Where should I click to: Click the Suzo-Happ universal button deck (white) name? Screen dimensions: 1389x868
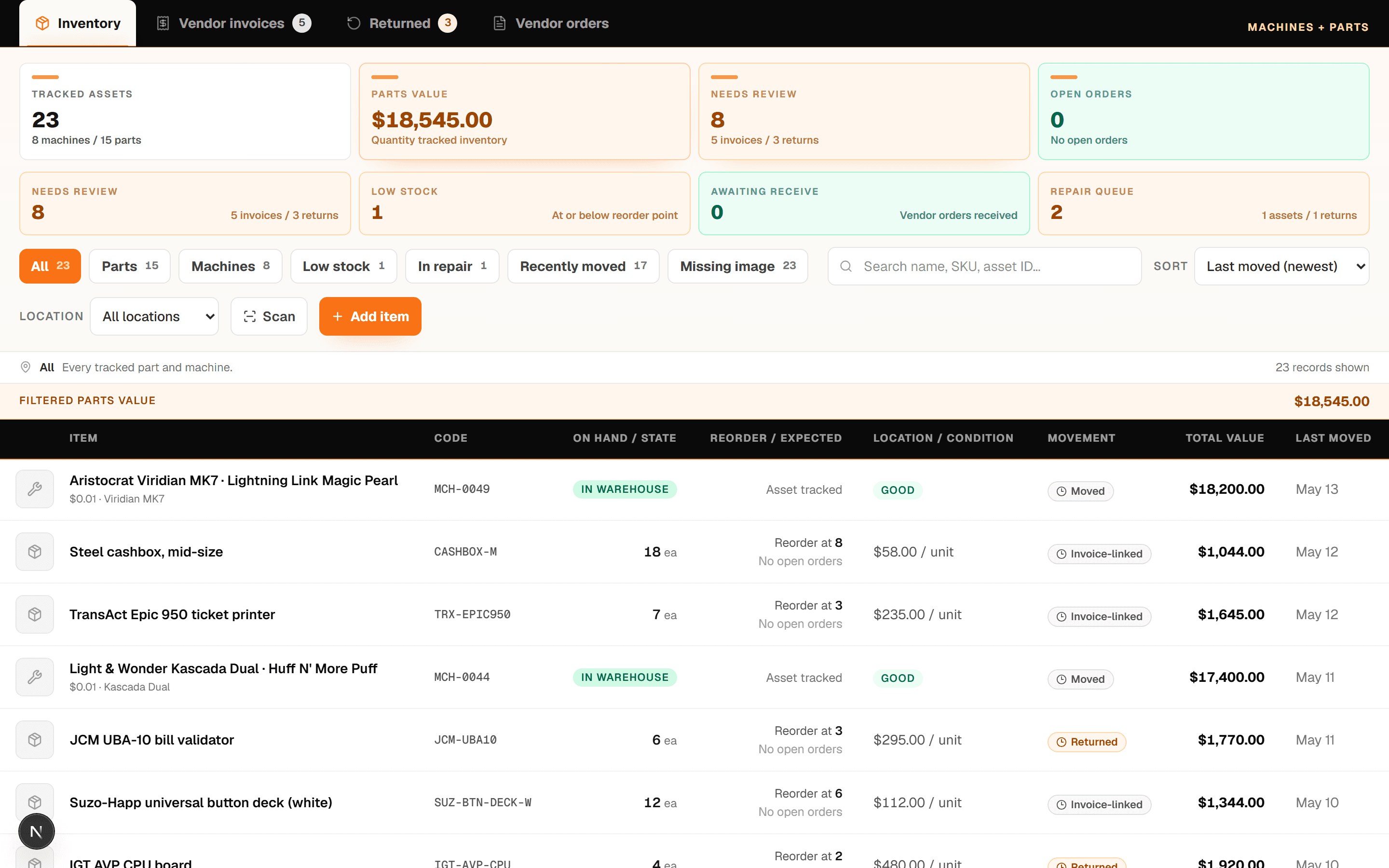coord(201,802)
